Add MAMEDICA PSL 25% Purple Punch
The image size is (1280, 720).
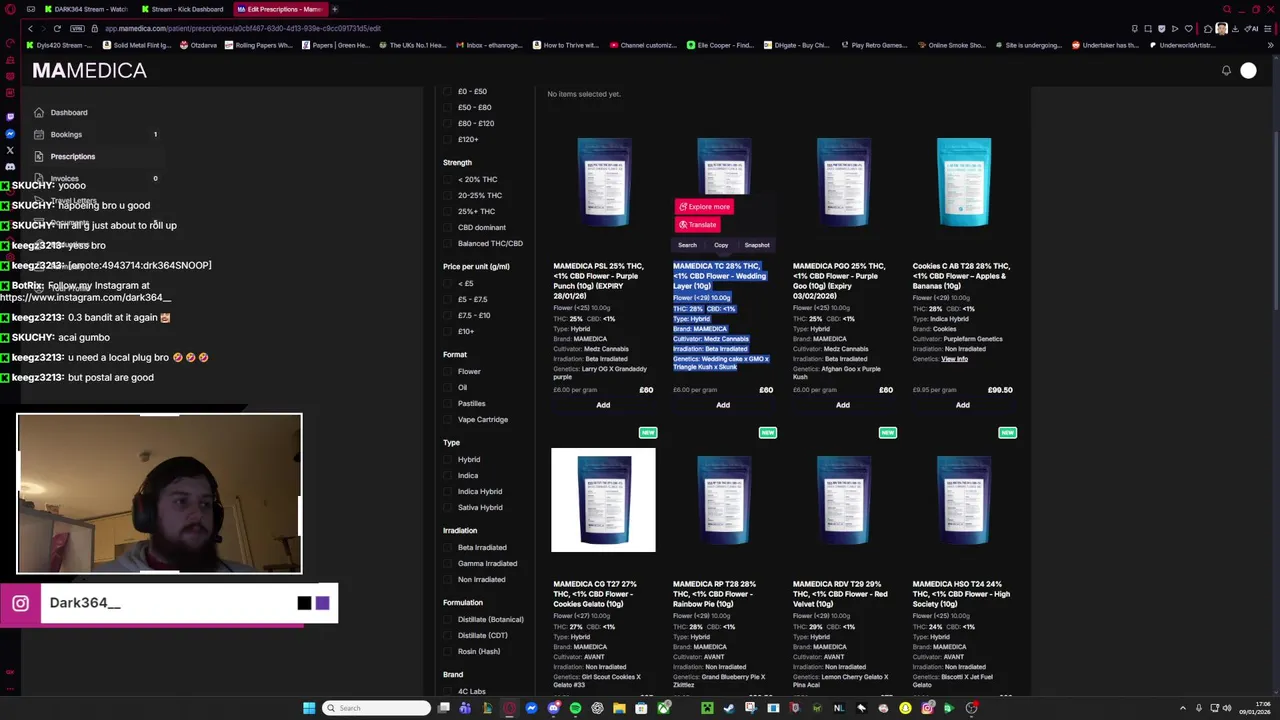pyautogui.click(x=603, y=405)
